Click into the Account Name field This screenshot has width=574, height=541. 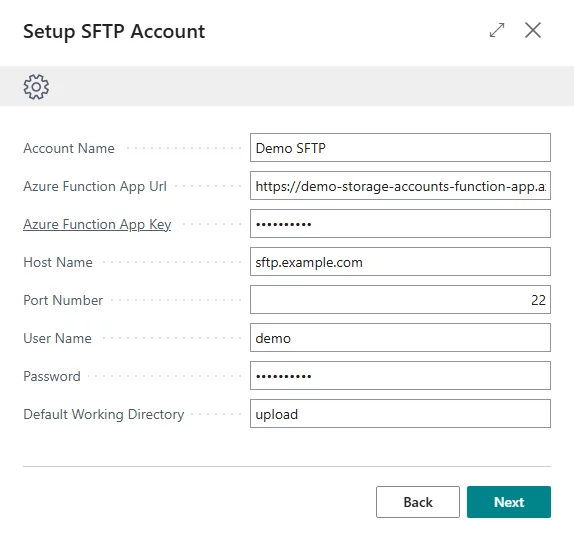click(400, 148)
